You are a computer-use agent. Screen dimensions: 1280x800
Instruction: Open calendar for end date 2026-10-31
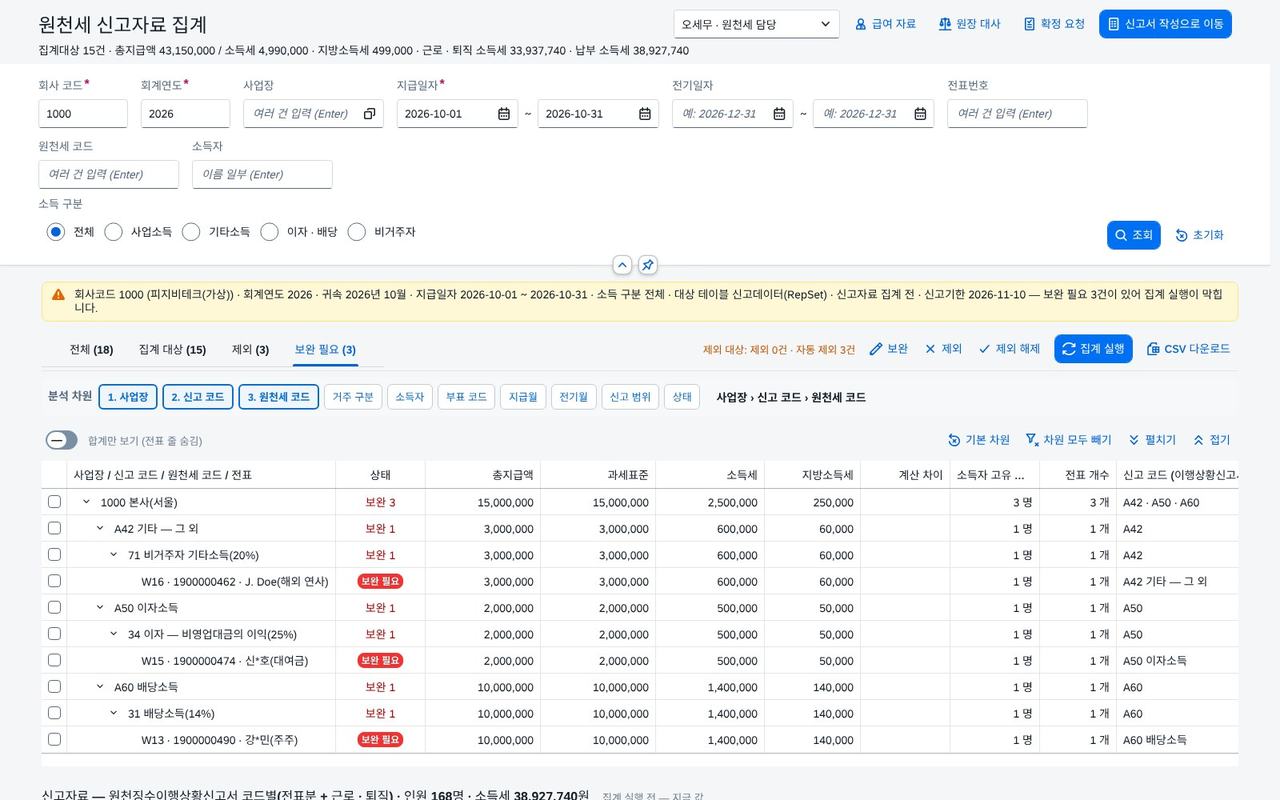tap(645, 114)
